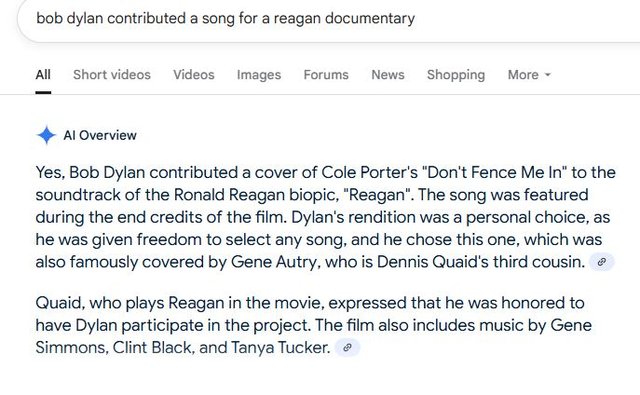The height and width of the screenshot is (395, 640).
Task: Select the All results tab
Action: click(43, 75)
